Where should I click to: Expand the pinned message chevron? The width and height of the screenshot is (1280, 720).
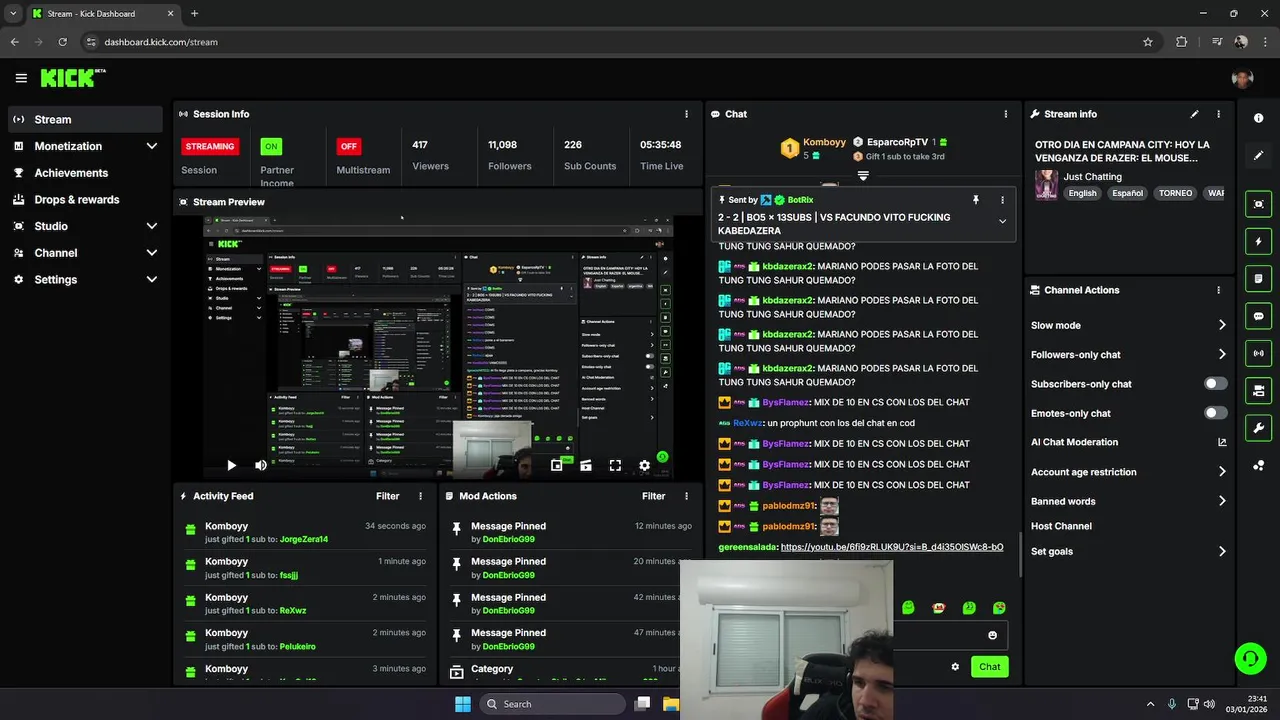[1002, 222]
